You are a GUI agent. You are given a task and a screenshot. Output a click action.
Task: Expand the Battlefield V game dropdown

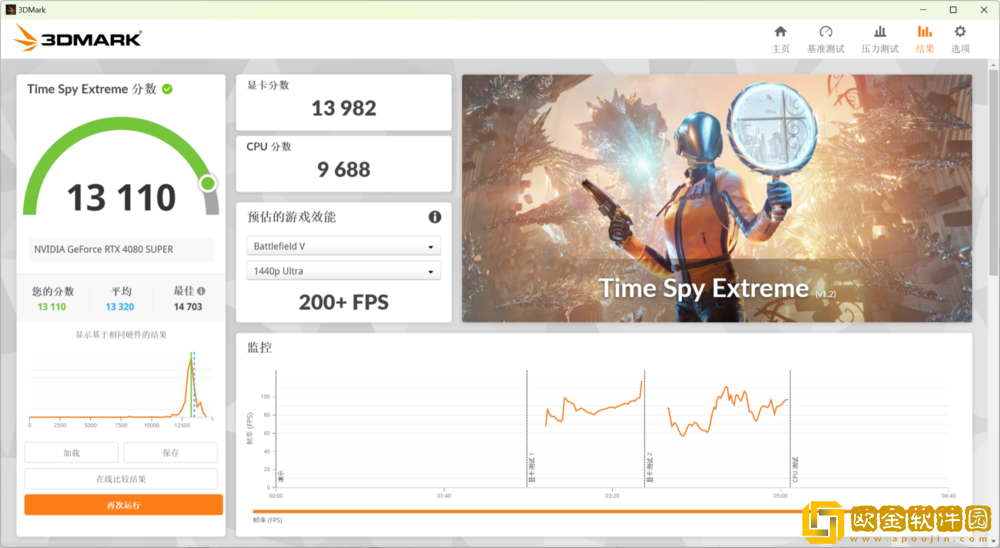coord(343,246)
